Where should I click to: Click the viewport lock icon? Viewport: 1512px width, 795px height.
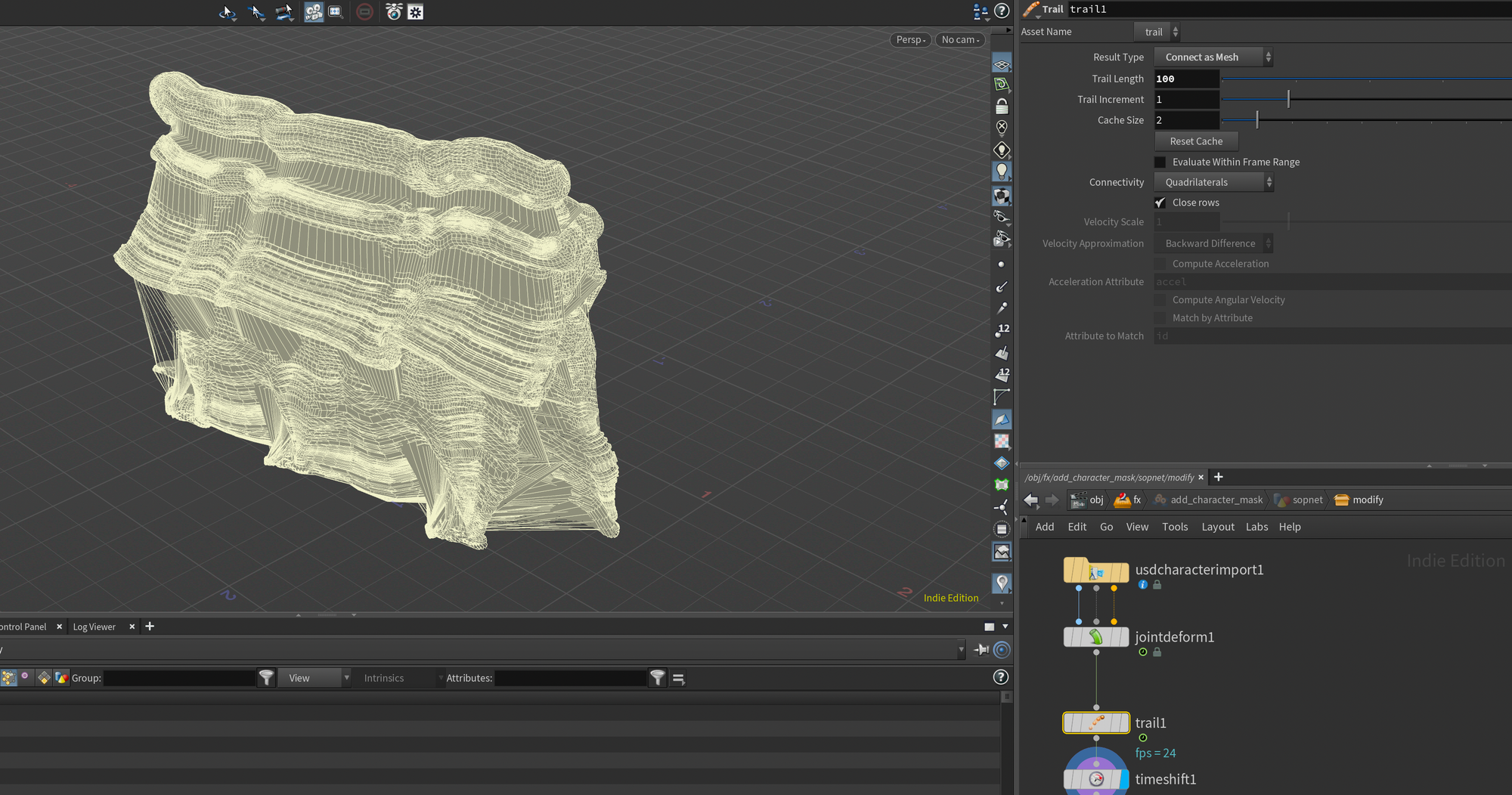[x=1002, y=107]
